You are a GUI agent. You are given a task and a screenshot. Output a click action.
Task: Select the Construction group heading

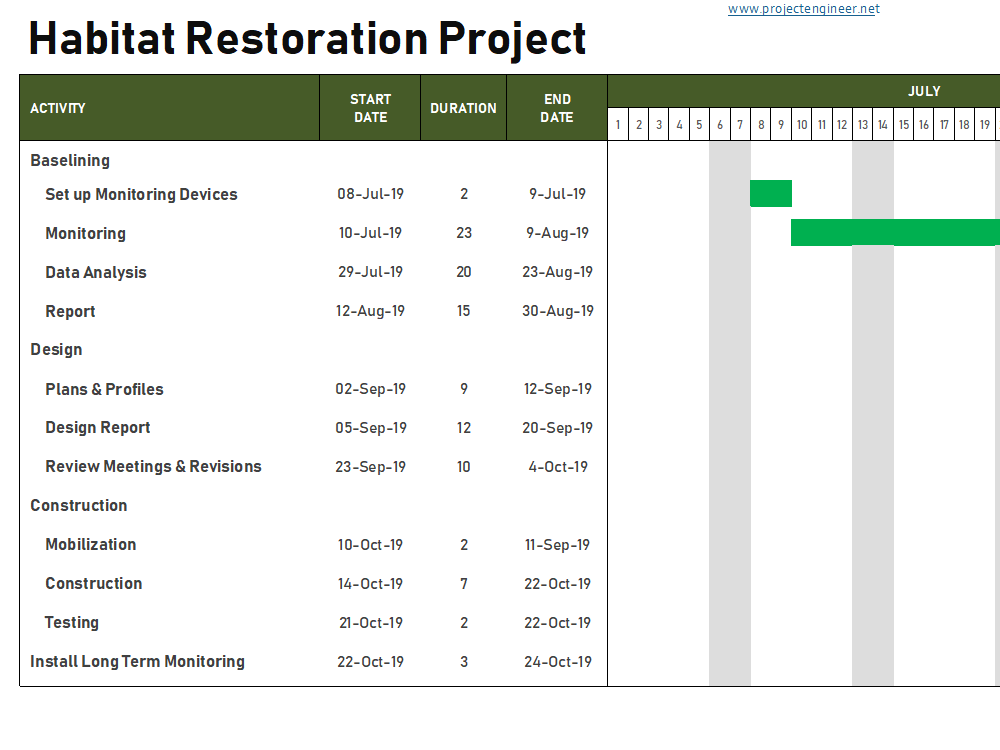click(x=78, y=505)
